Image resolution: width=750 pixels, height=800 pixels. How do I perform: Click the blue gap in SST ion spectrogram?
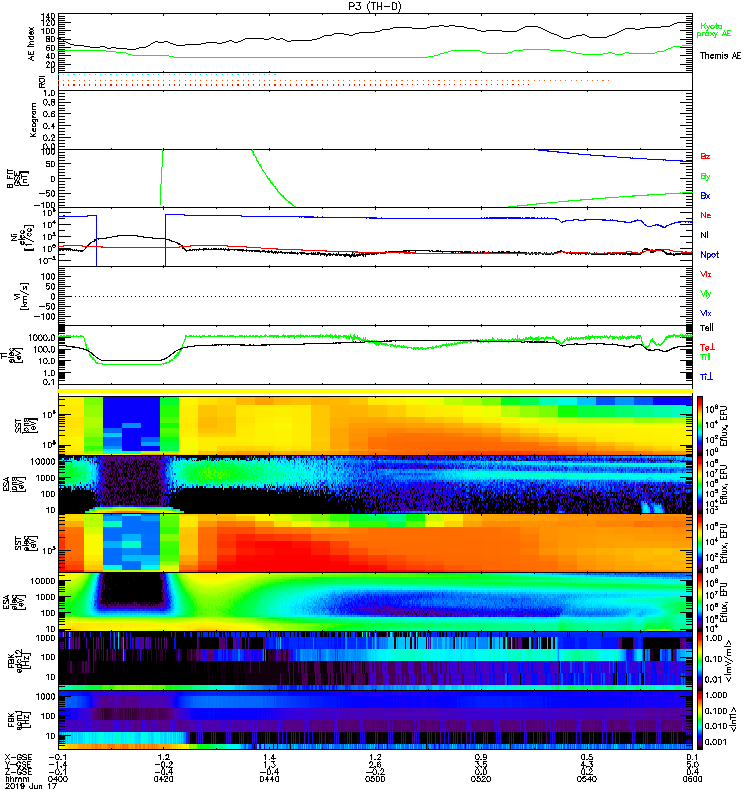[132, 424]
